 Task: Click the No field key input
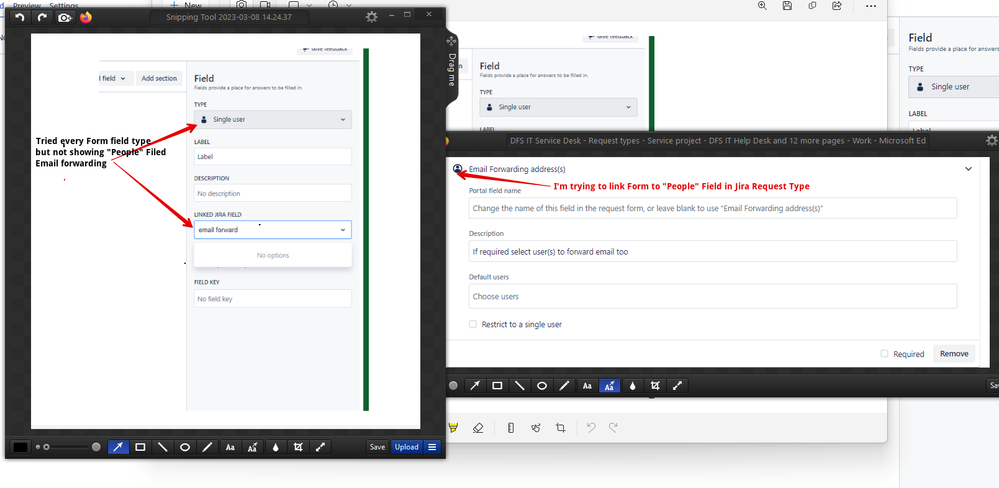tap(273, 298)
